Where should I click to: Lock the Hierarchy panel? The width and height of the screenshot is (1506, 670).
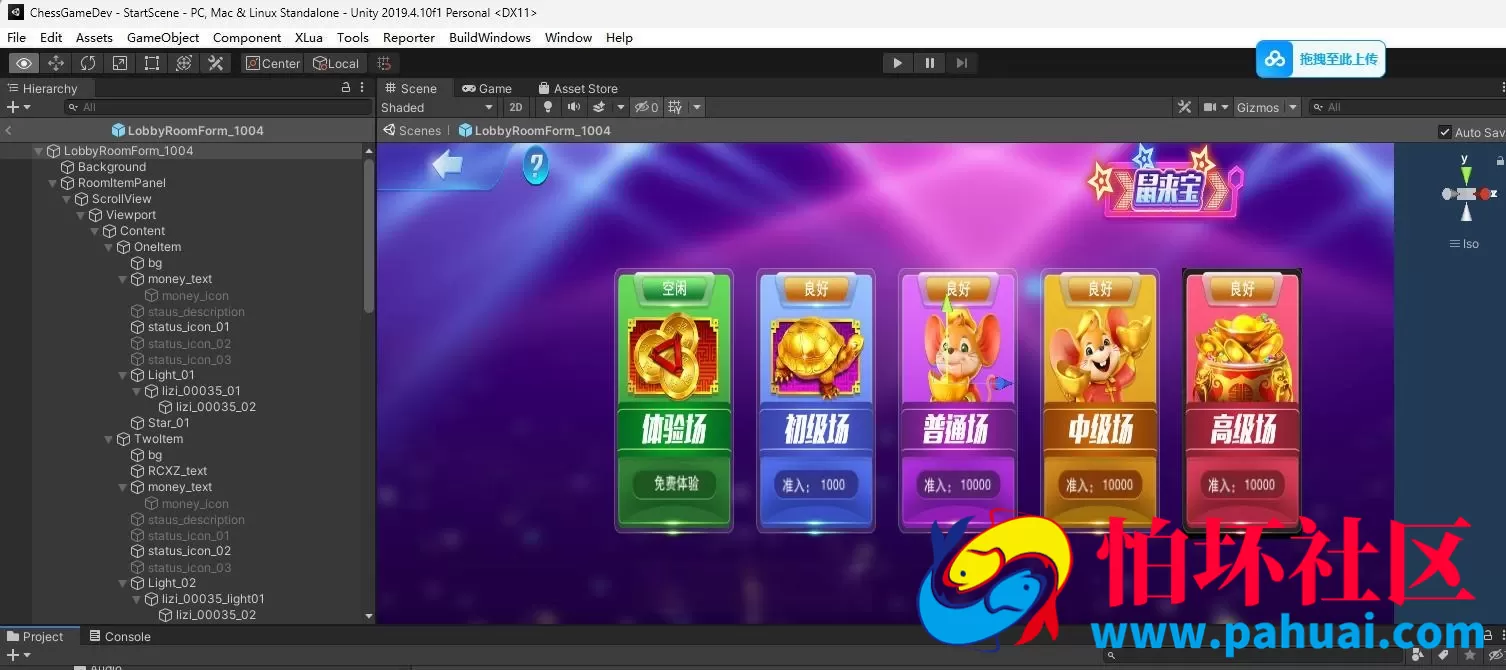click(x=346, y=88)
